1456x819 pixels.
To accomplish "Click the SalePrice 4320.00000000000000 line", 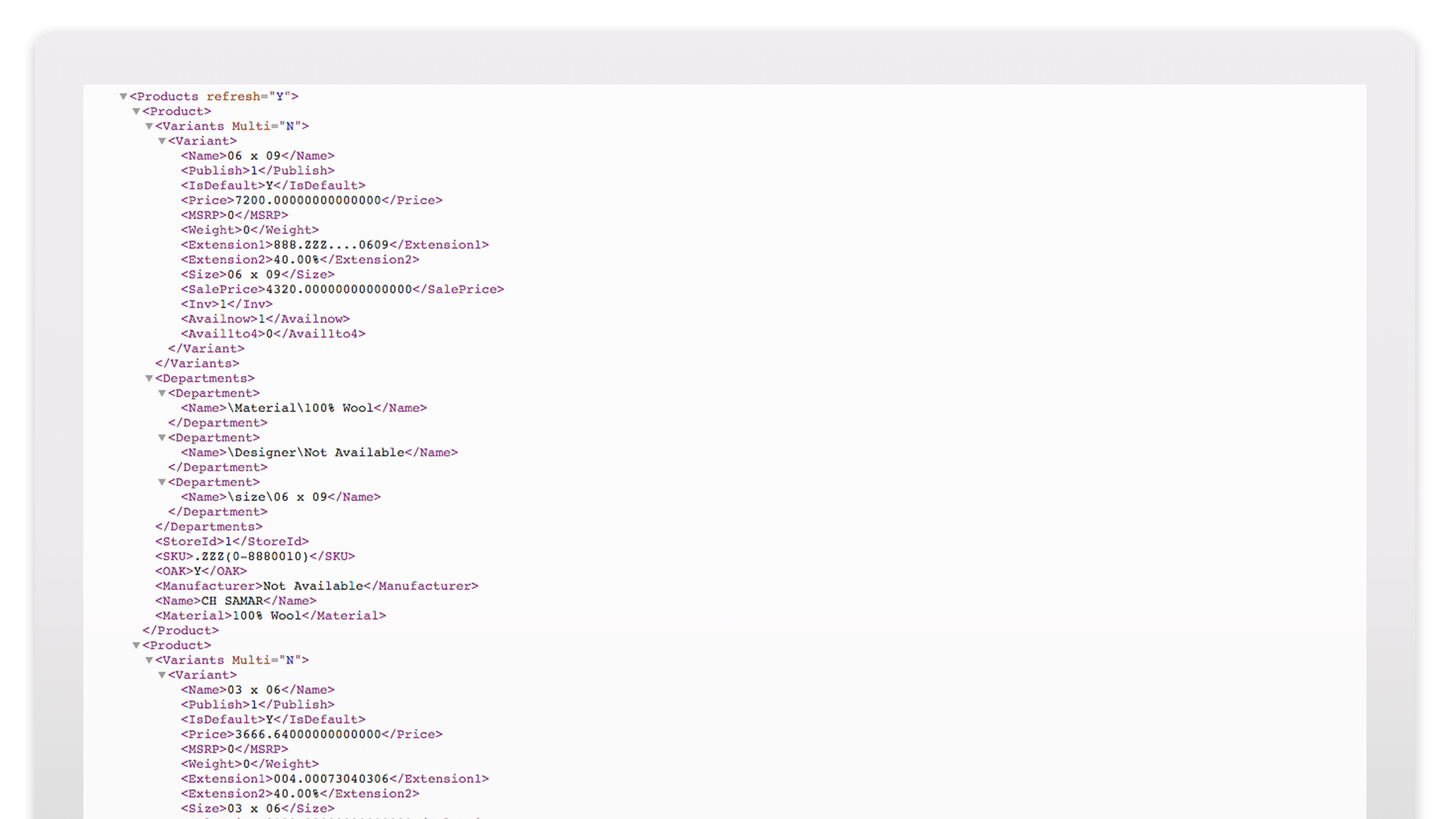I will click(x=342, y=289).
